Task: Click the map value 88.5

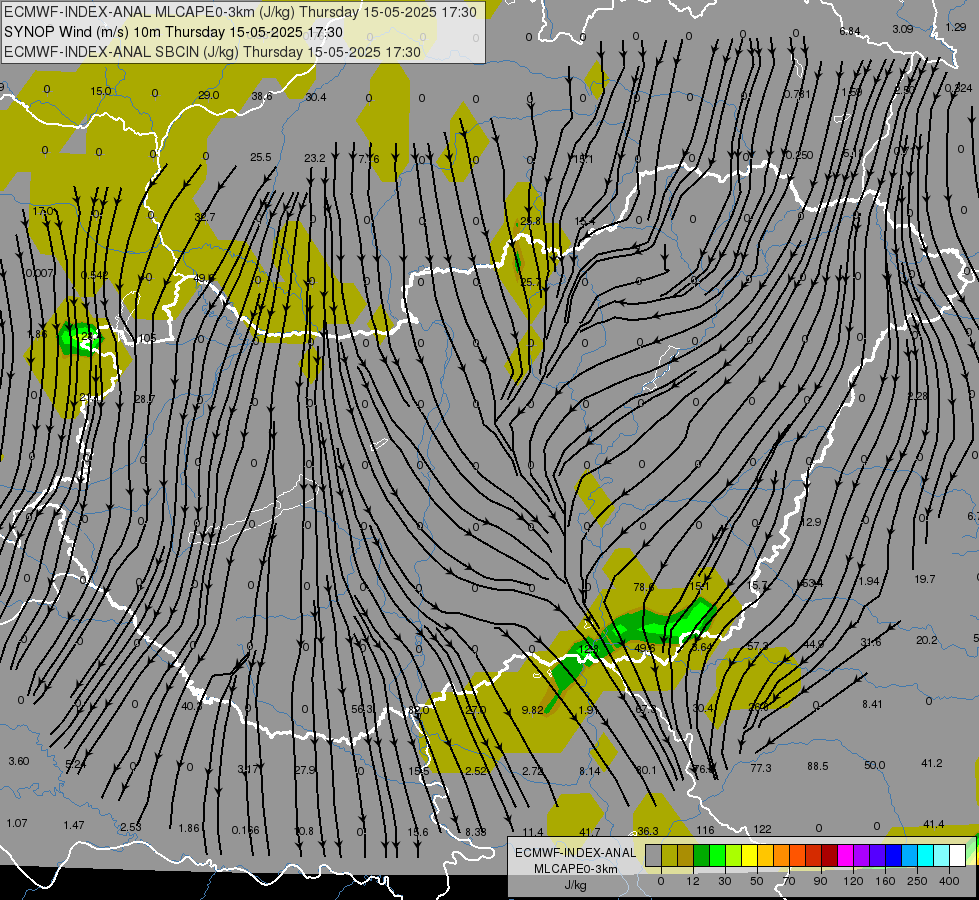Action: click(x=818, y=766)
